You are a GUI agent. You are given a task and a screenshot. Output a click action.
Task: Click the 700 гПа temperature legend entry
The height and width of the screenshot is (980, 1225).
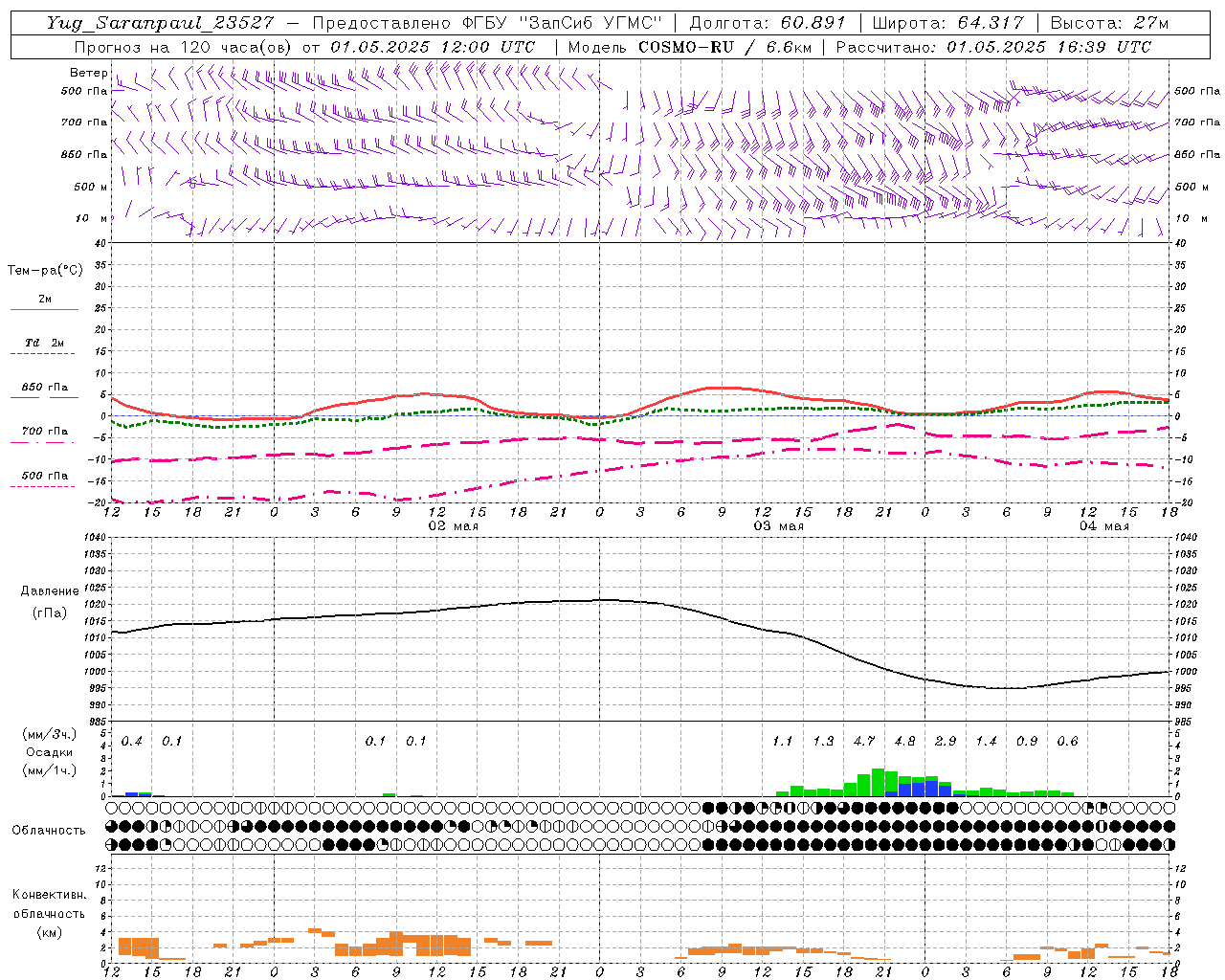(x=44, y=431)
